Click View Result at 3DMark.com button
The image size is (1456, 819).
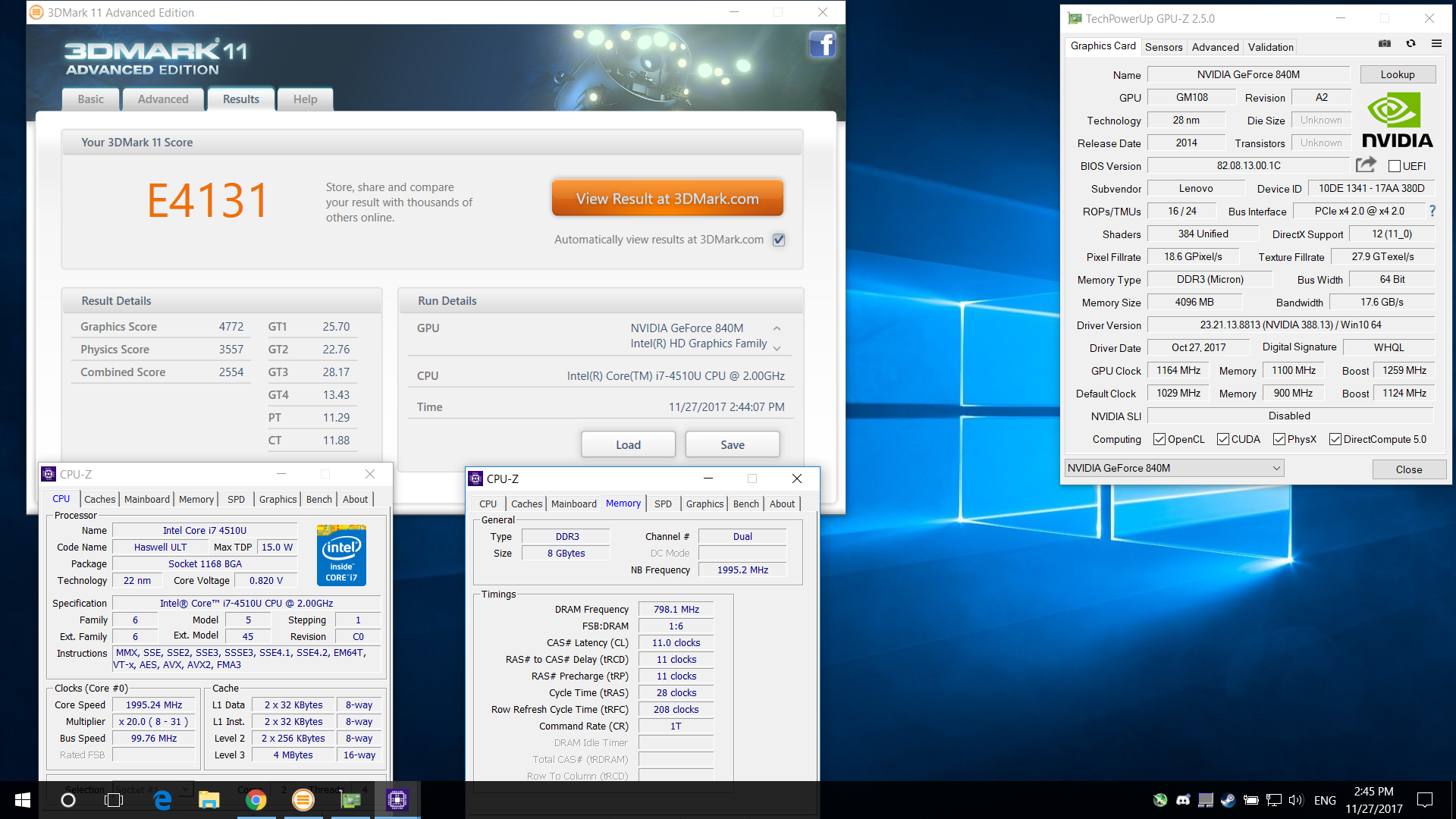pyautogui.click(x=667, y=199)
